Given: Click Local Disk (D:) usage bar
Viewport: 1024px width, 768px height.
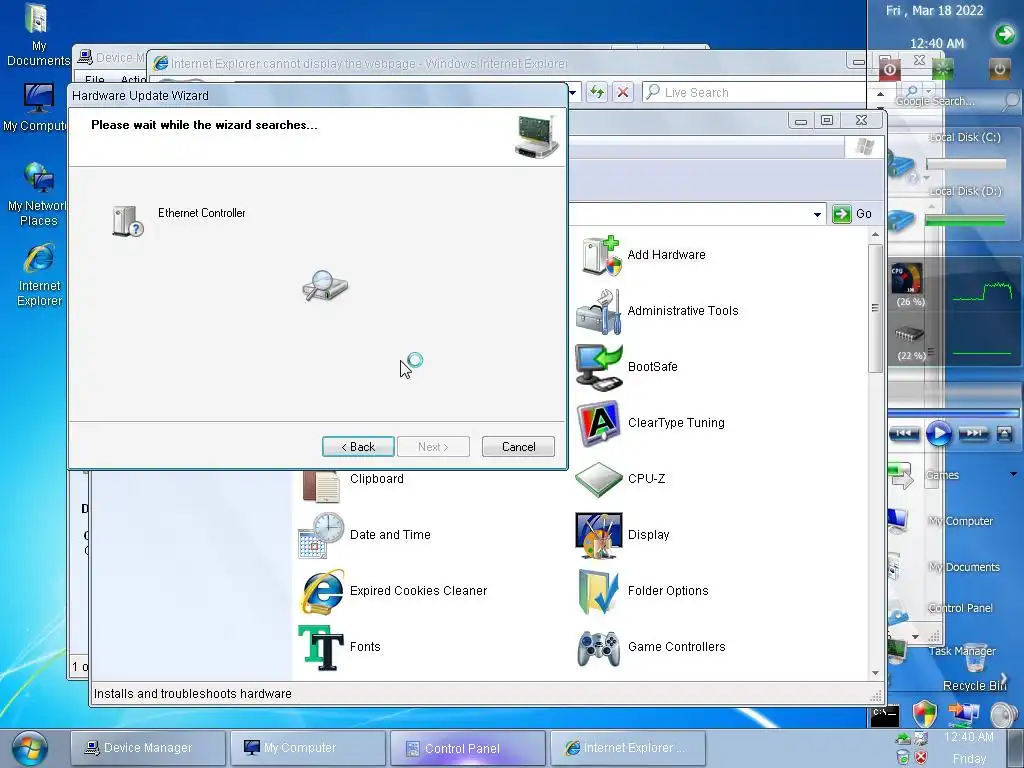Looking at the screenshot, I should click(x=965, y=221).
